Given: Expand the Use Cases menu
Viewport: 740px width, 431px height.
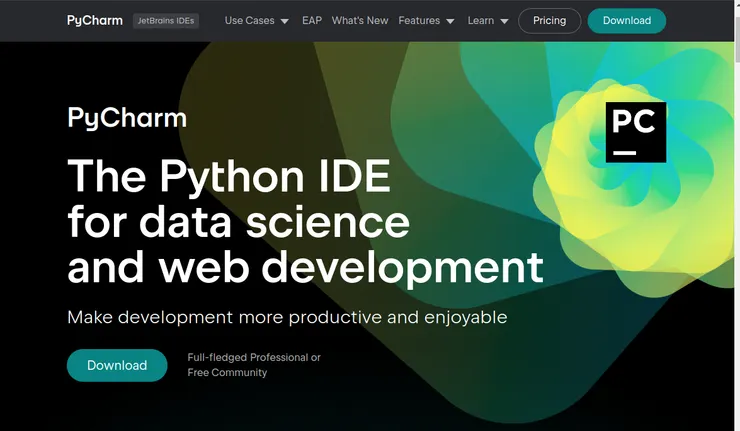Looking at the screenshot, I should click(x=256, y=21).
